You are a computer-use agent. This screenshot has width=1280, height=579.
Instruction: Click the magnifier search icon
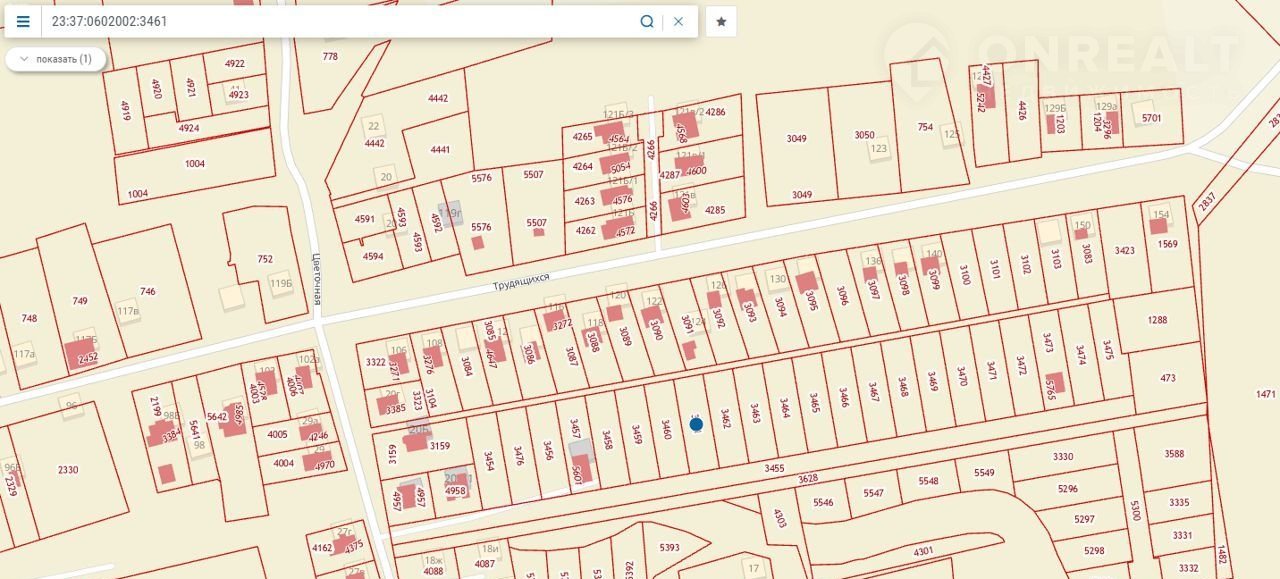point(647,22)
